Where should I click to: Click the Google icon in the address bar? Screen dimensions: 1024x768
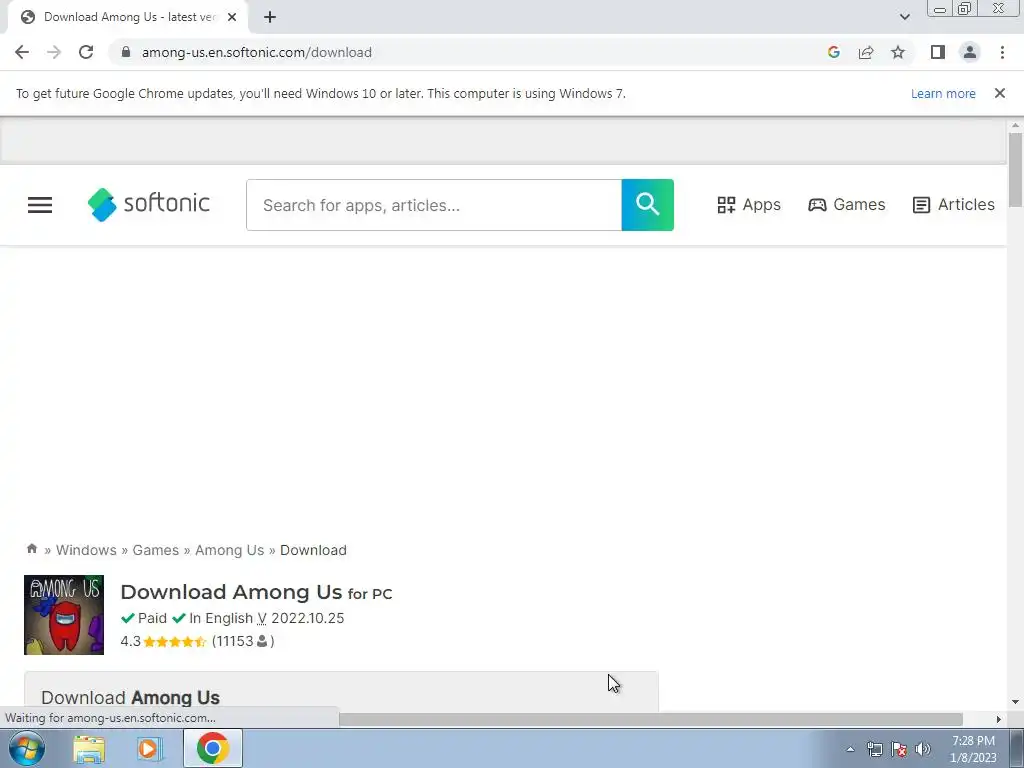point(833,52)
